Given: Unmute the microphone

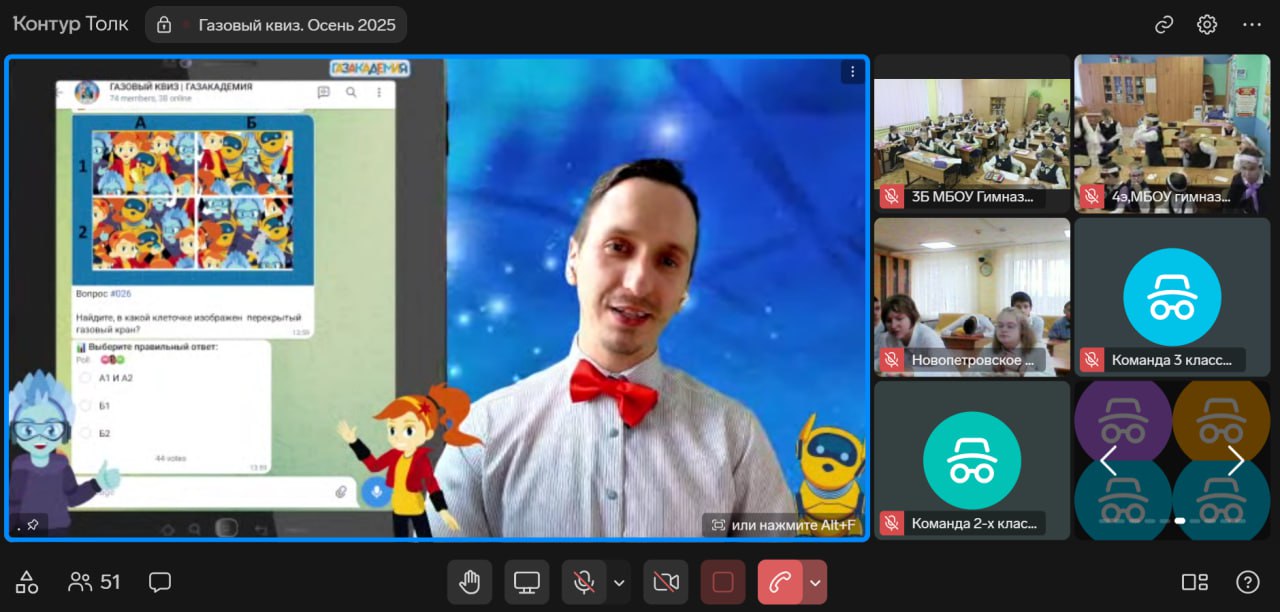Looking at the screenshot, I should coord(584,582).
